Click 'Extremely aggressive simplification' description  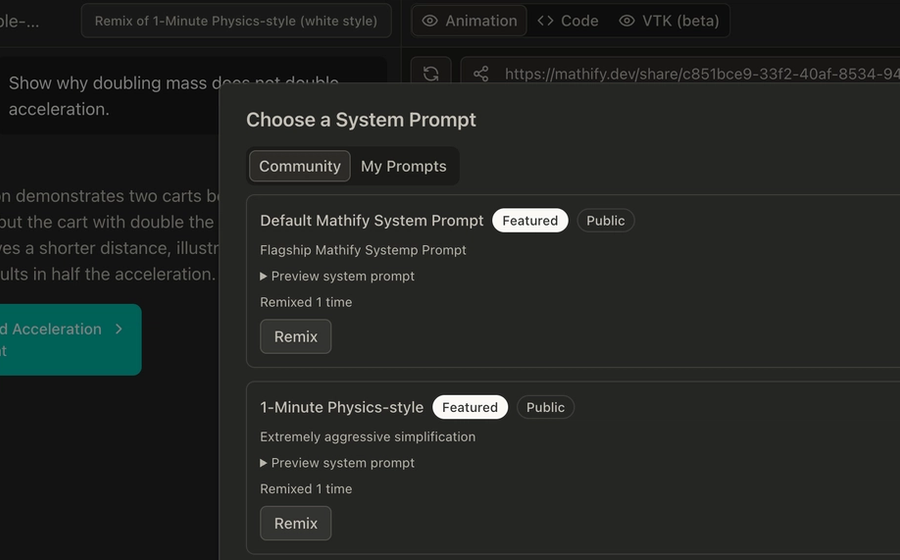pyautogui.click(x=367, y=437)
